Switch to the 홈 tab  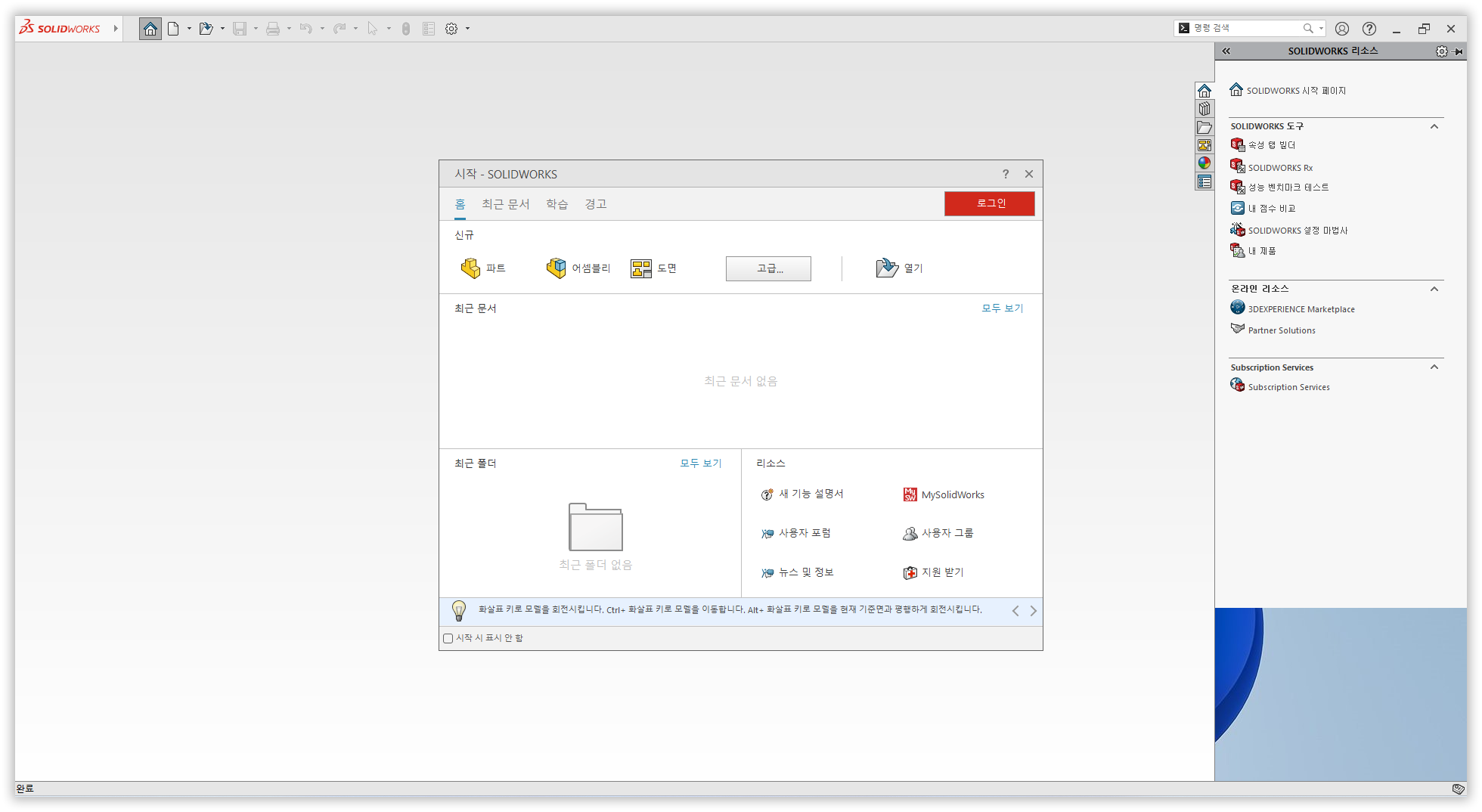pyautogui.click(x=460, y=204)
